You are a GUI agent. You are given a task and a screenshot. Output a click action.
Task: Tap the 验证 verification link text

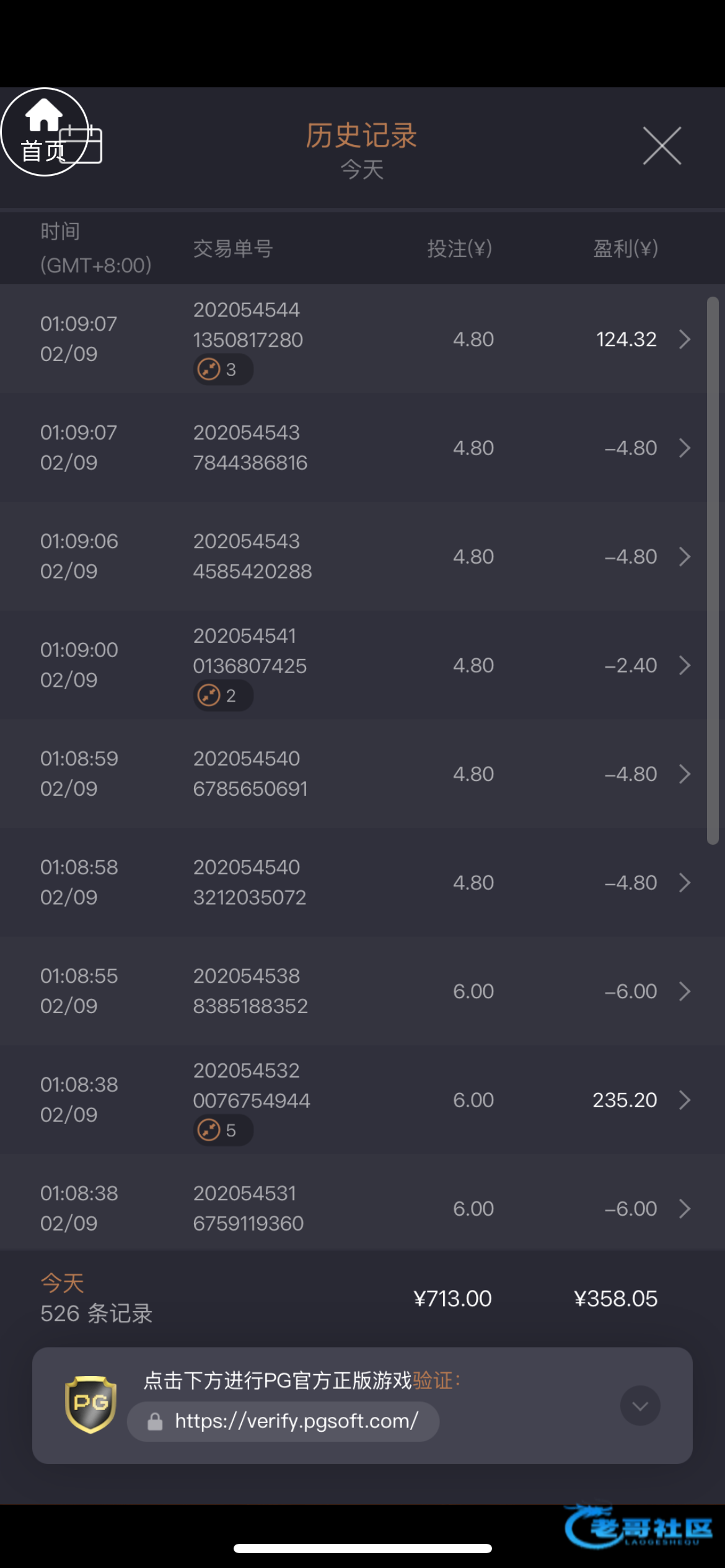pyautogui.click(x=433, y=1380)
